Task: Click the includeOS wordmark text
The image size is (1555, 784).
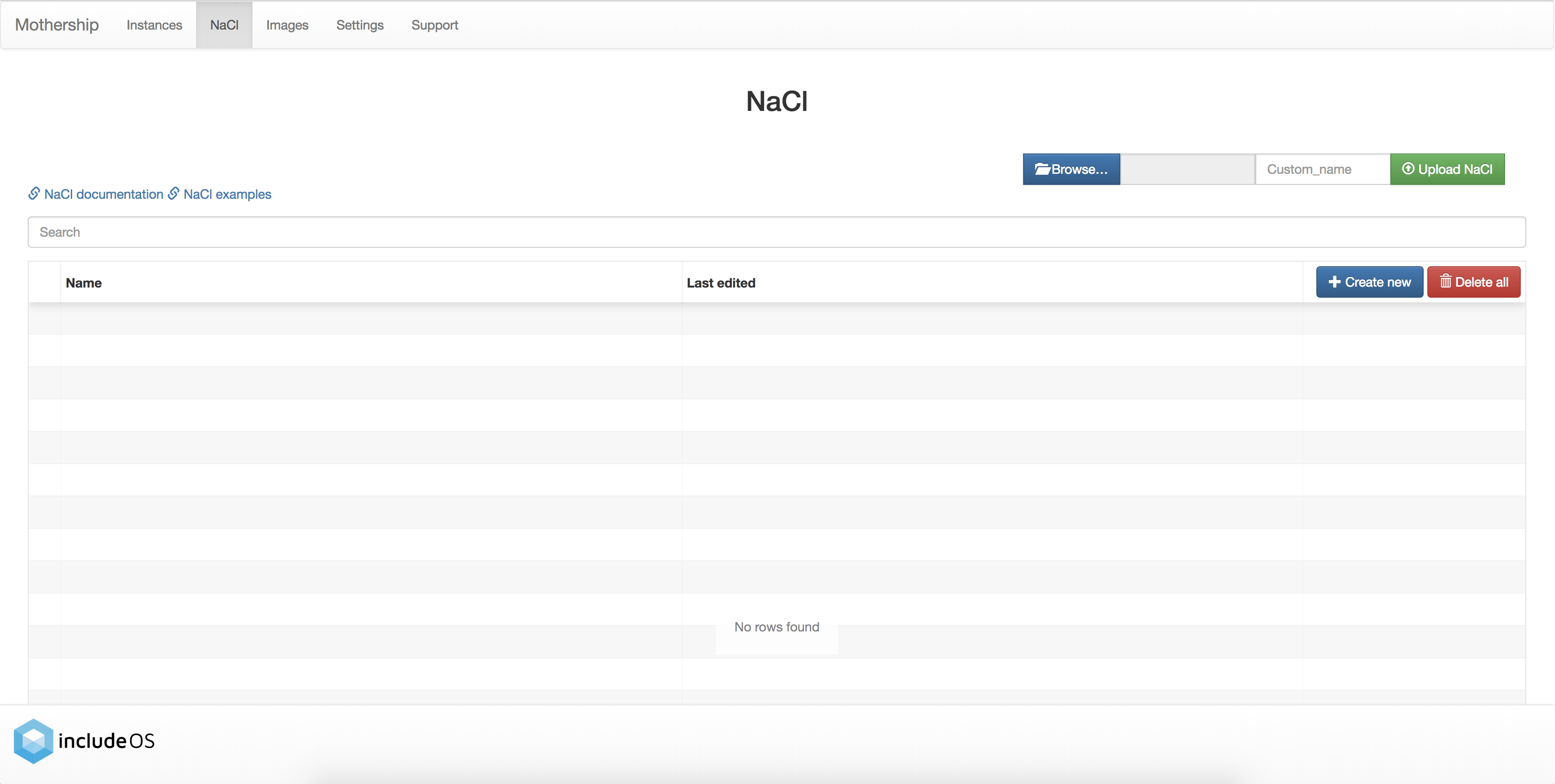Action: click(106, 741)
